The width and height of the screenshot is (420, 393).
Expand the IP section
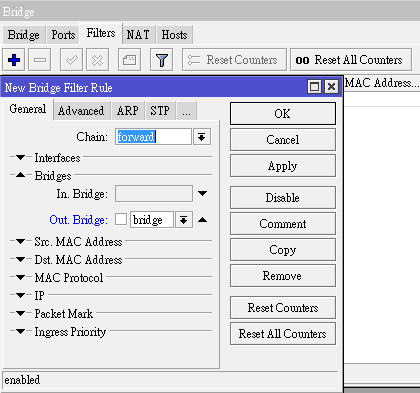[20, 295]
